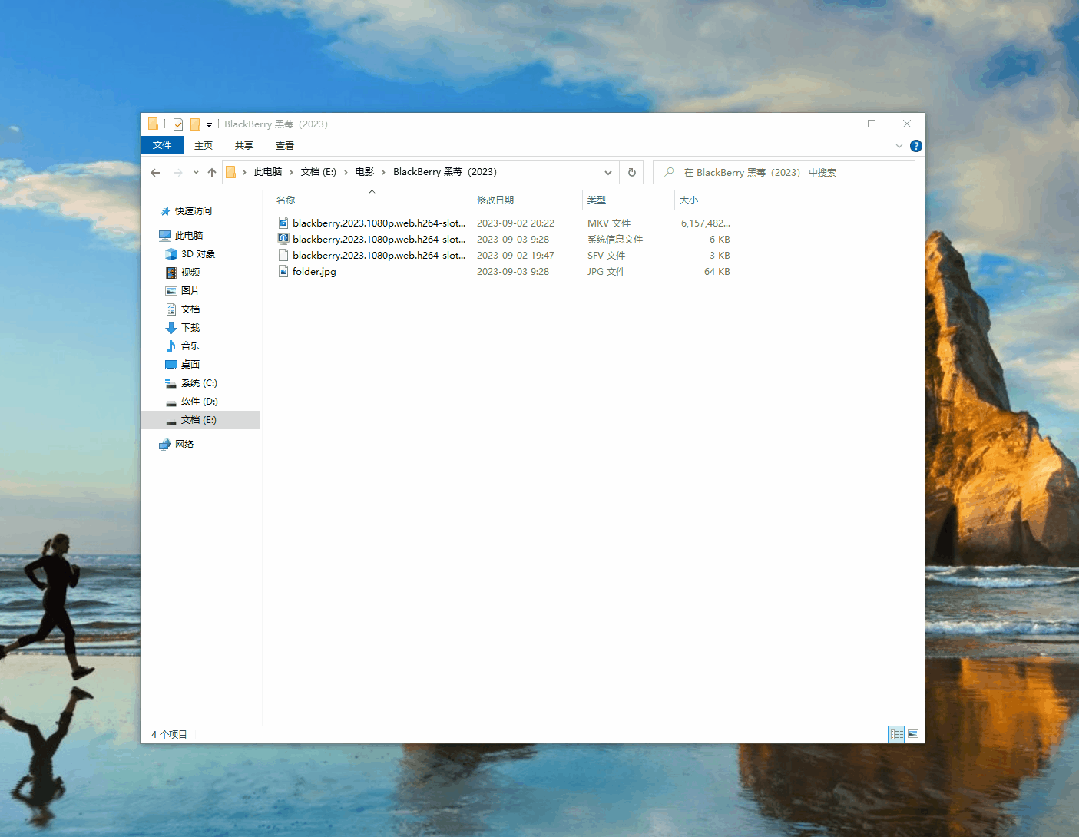Expand the address bar history dropdown
Image resolution: width=1079 pixels, height=837 pixels.
[608, 172]
